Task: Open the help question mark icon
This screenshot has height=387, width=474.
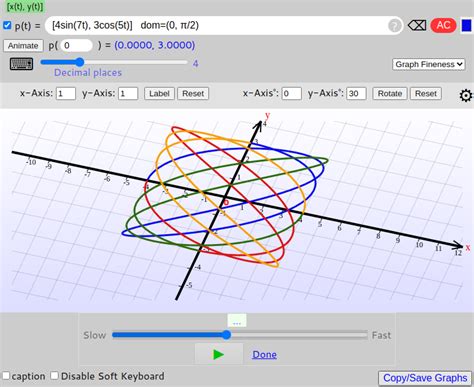Action: click(394, 26)
